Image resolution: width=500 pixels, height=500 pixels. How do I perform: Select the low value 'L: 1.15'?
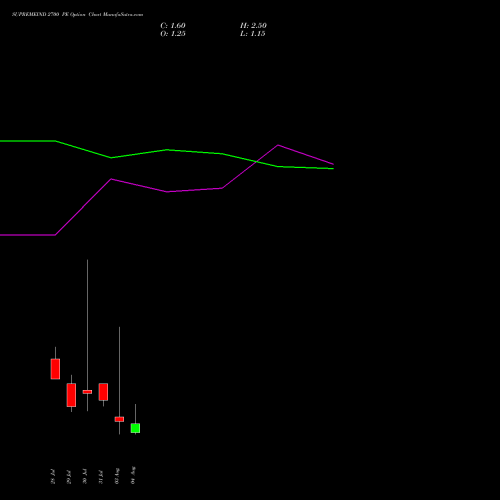point(252,34)
